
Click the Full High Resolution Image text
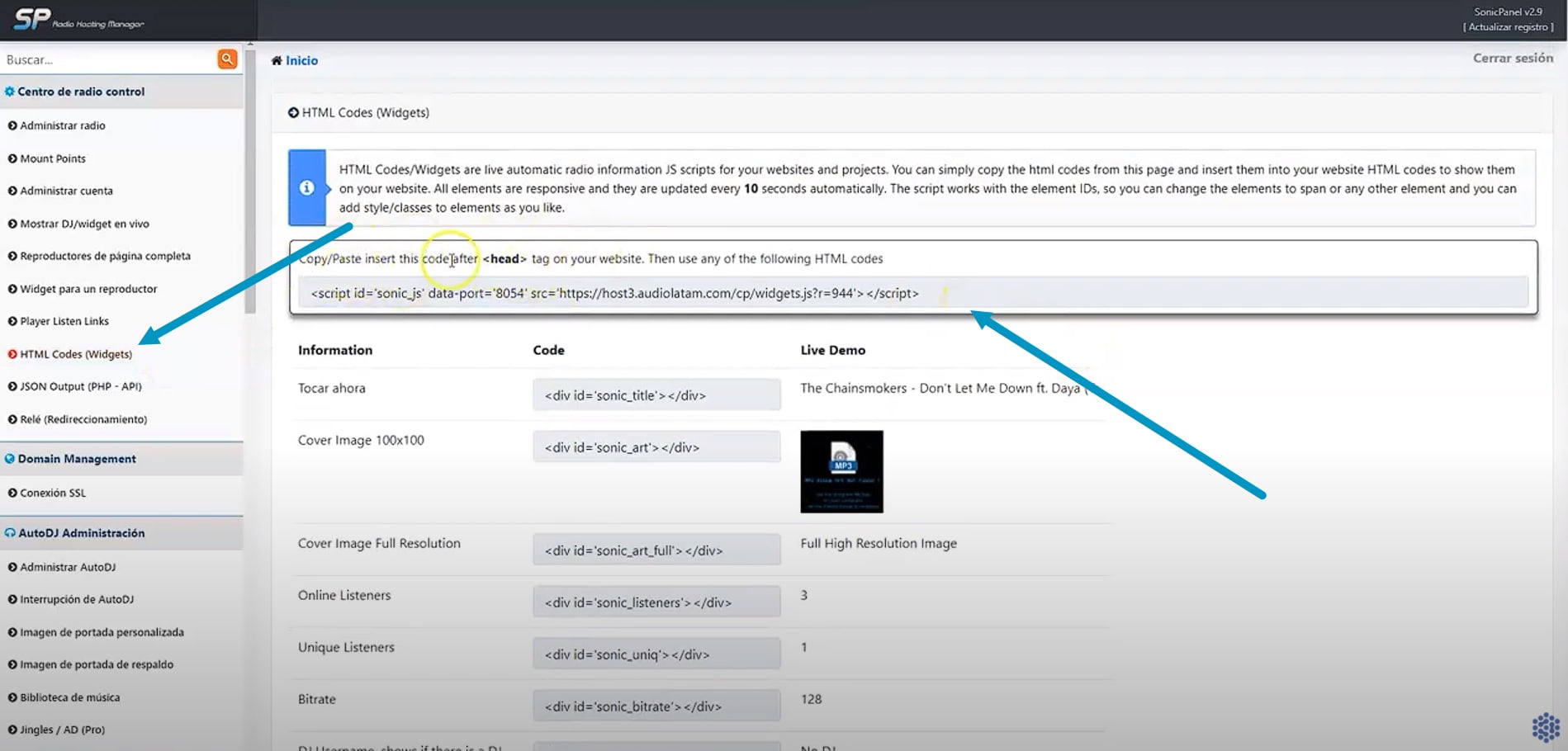879,543
